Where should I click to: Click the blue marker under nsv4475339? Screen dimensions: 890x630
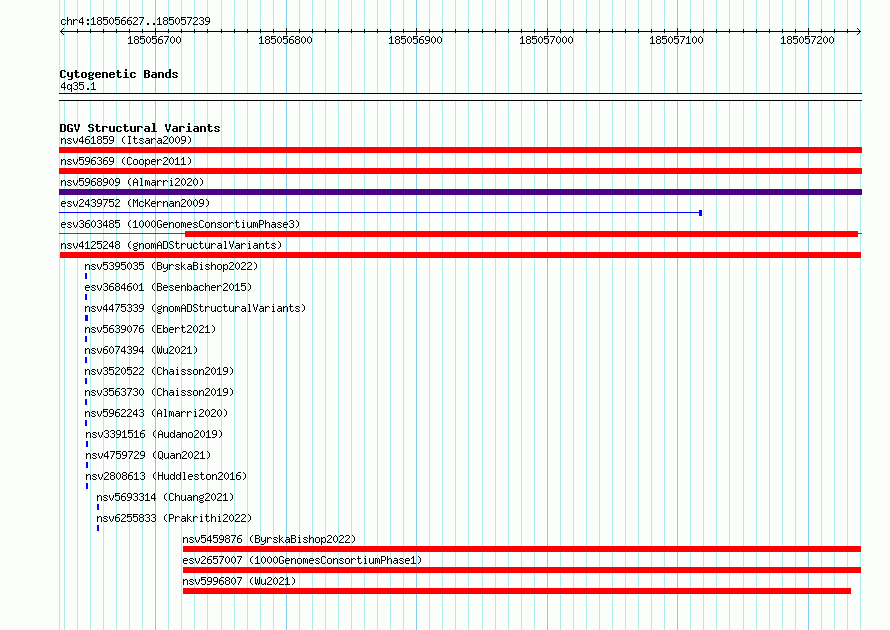point(86,318)
